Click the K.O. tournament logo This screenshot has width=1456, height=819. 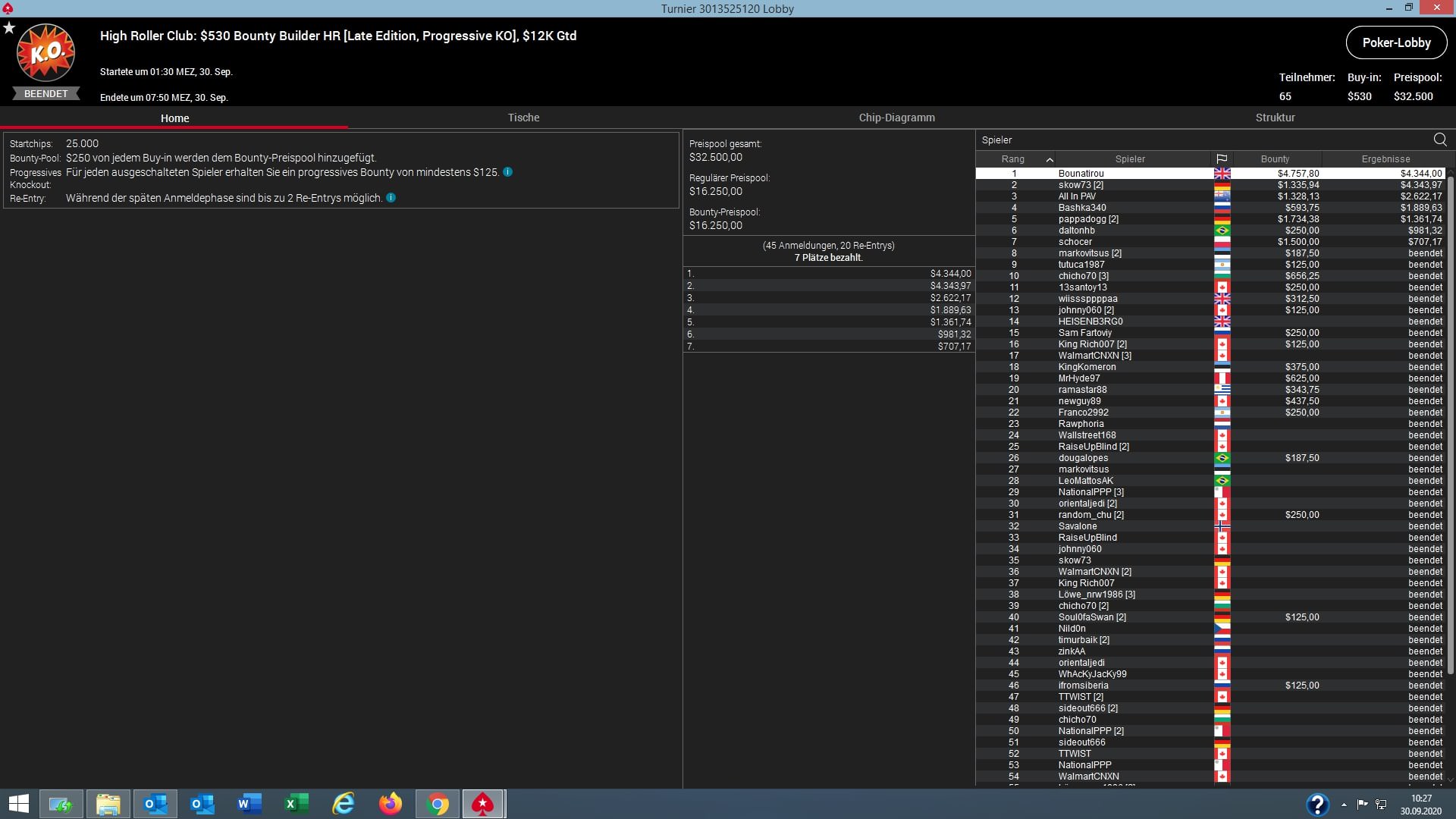pos(45,53)
